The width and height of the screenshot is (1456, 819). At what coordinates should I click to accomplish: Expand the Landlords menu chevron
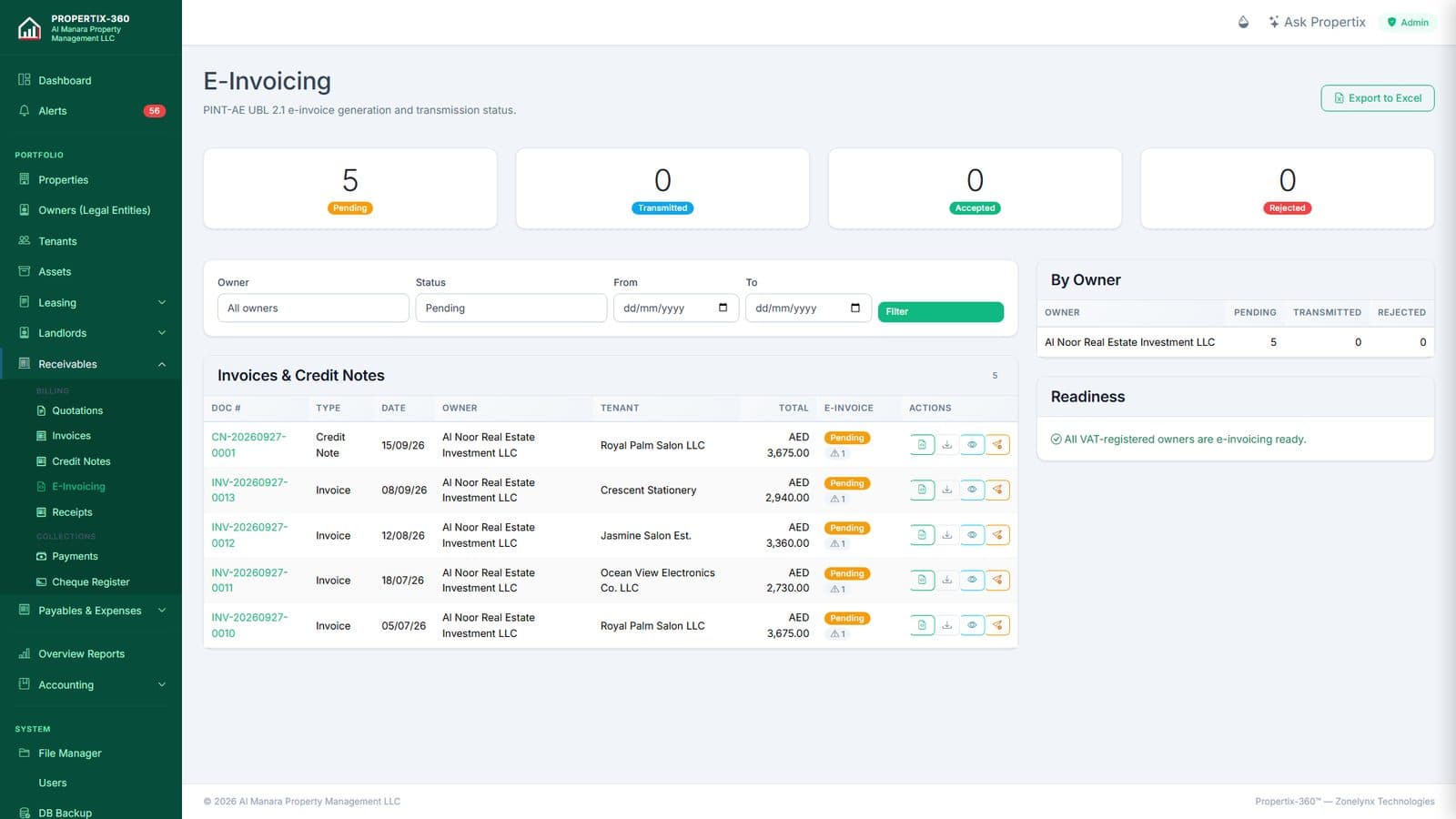pyautogui.click(x=162, y=333)
